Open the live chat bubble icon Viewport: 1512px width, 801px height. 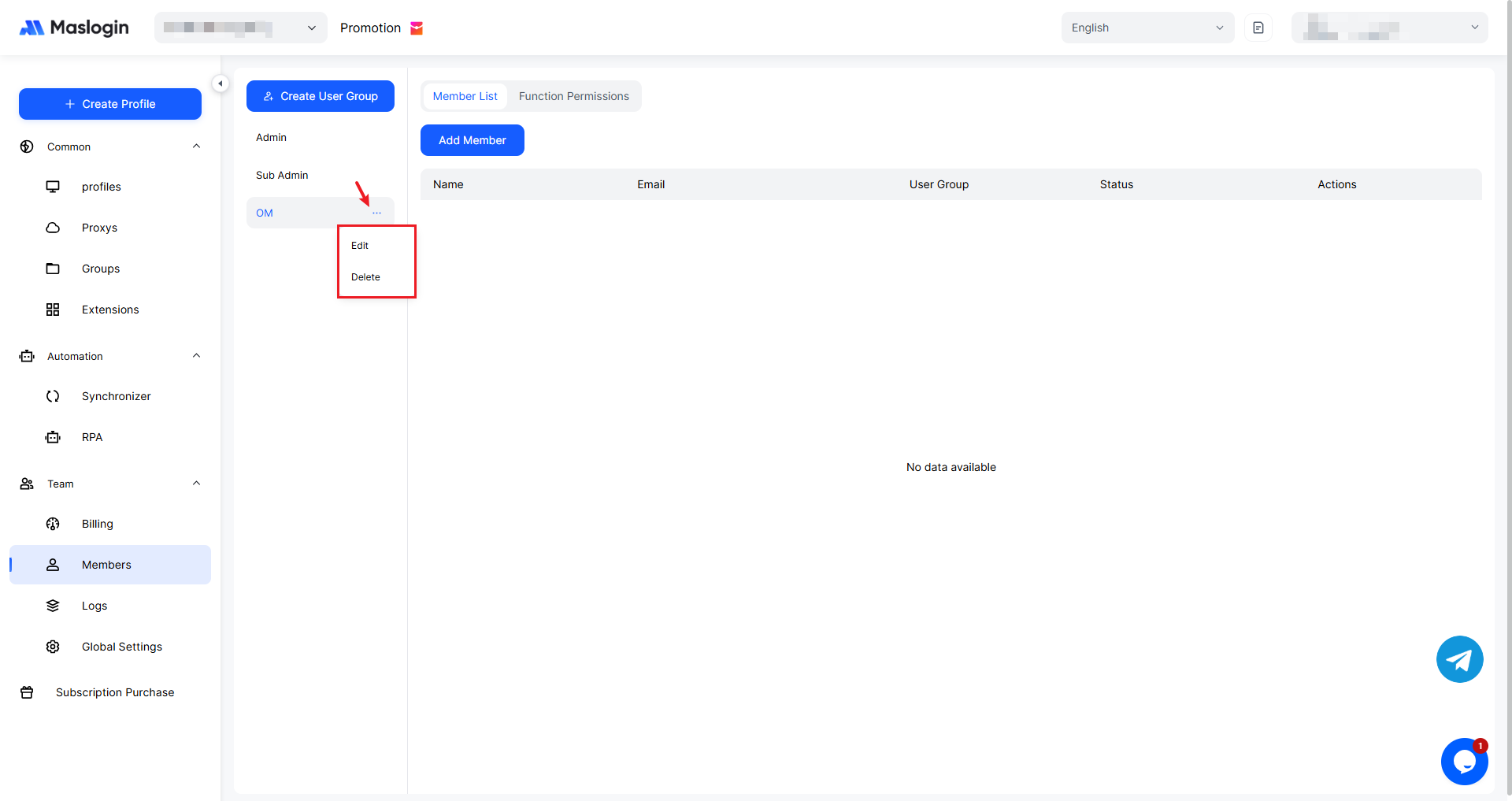coord(1464,761)
